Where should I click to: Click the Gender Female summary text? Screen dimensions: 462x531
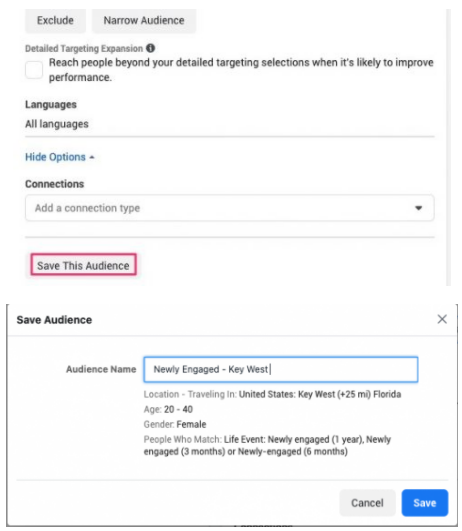(x=175, y=424)
